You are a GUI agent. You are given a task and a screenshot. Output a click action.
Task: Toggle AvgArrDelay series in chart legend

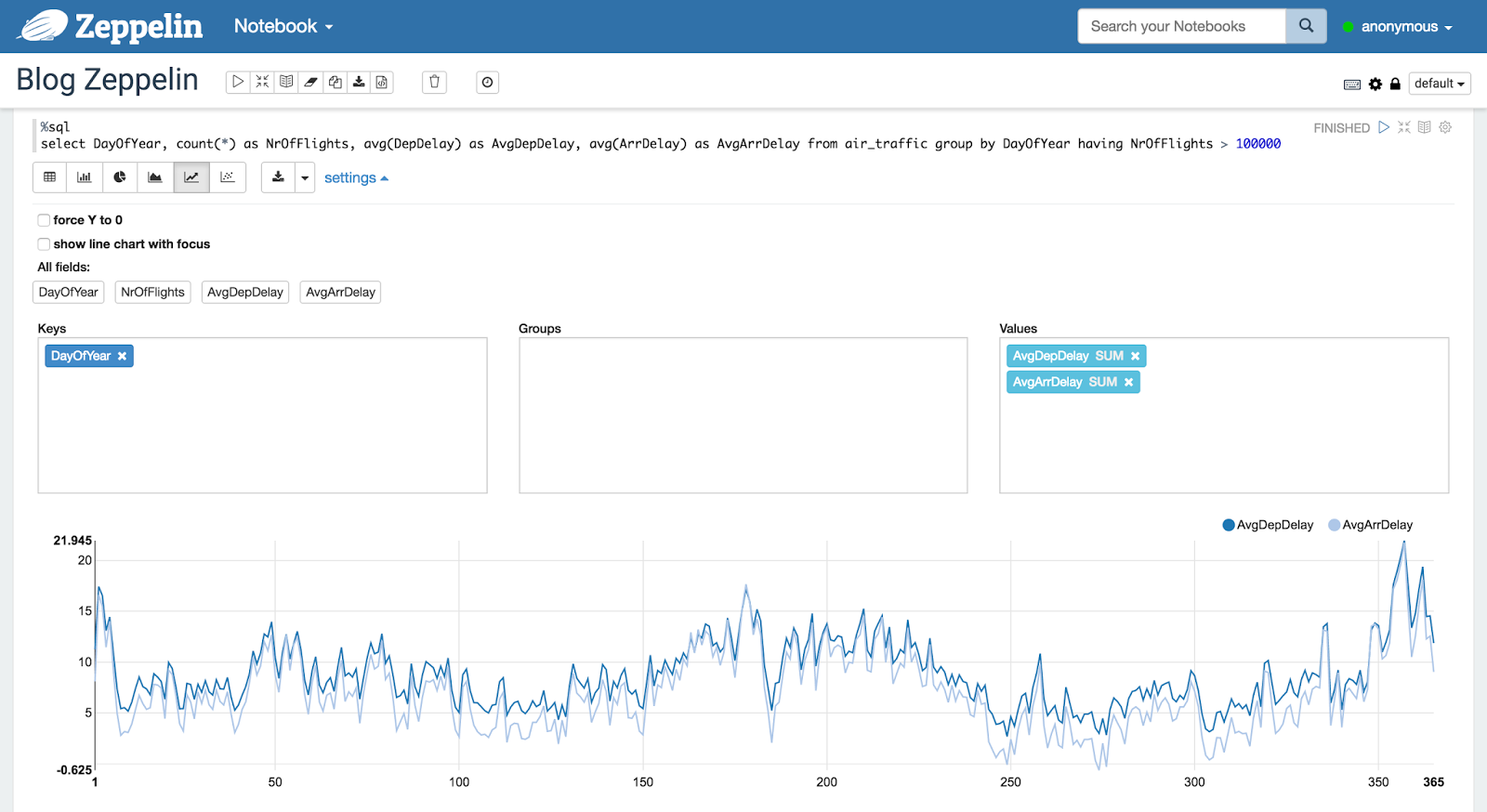pos(1370,525)
